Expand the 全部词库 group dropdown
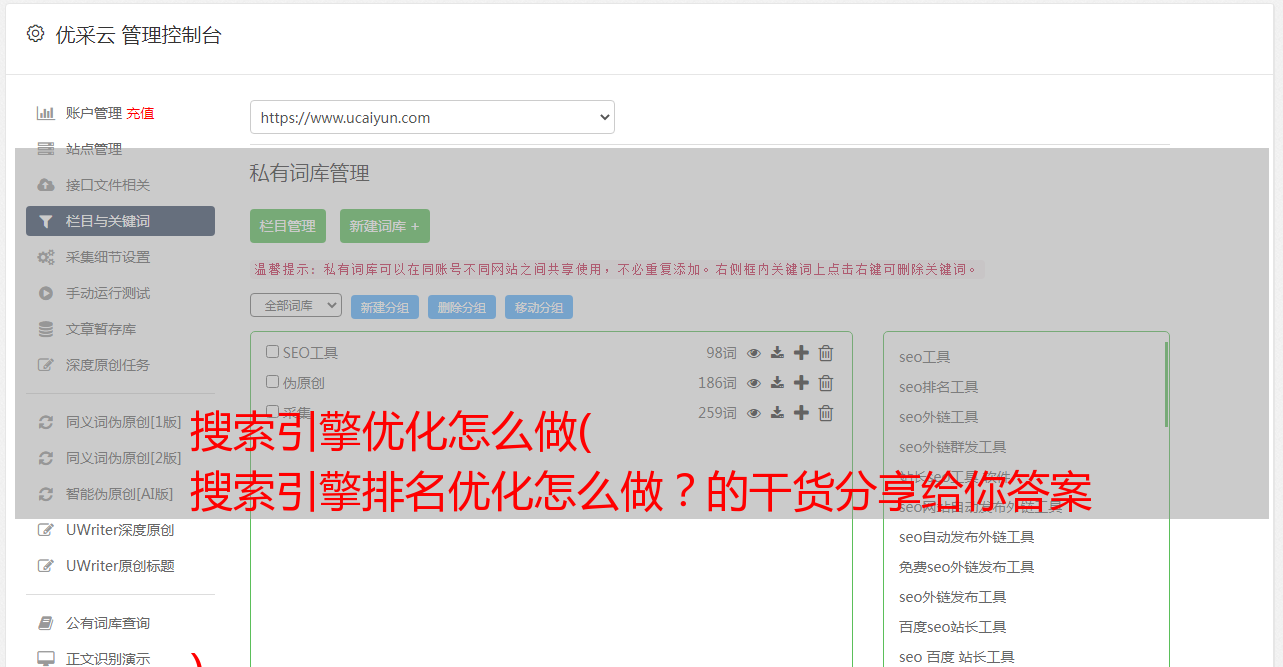1283x667 pixels. [296, 305]
